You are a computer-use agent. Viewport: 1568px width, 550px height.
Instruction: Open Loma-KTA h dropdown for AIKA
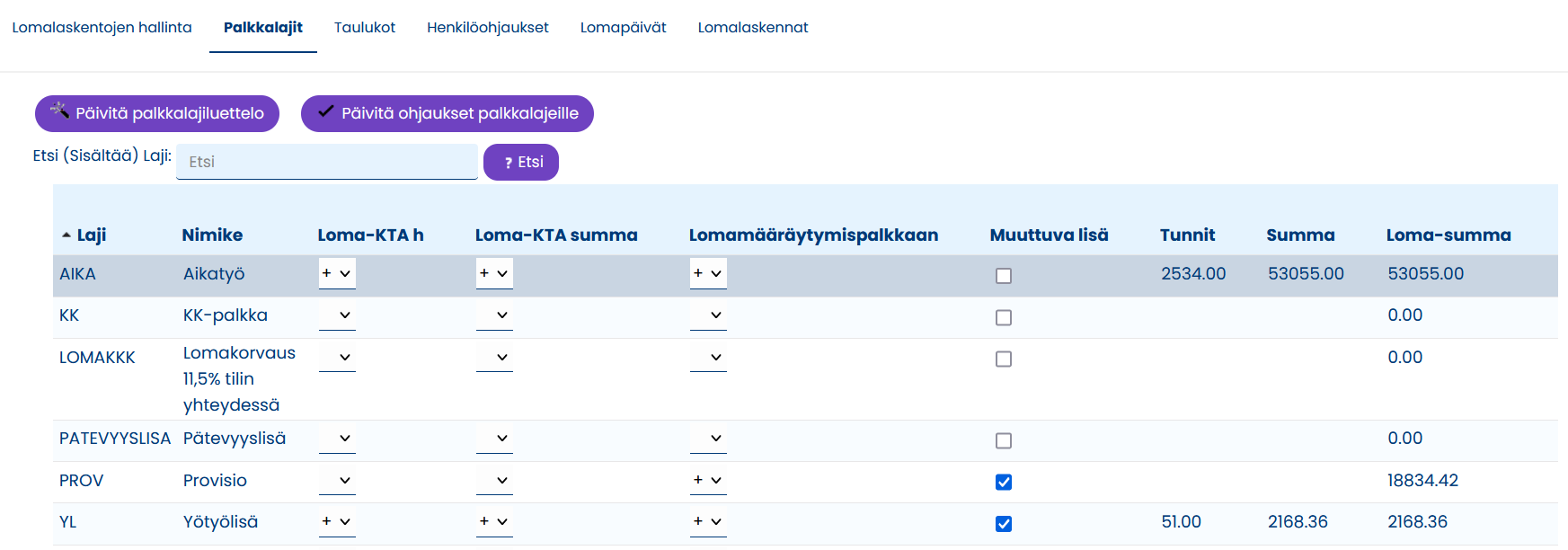pyautogui.click(x=337, y=273)
